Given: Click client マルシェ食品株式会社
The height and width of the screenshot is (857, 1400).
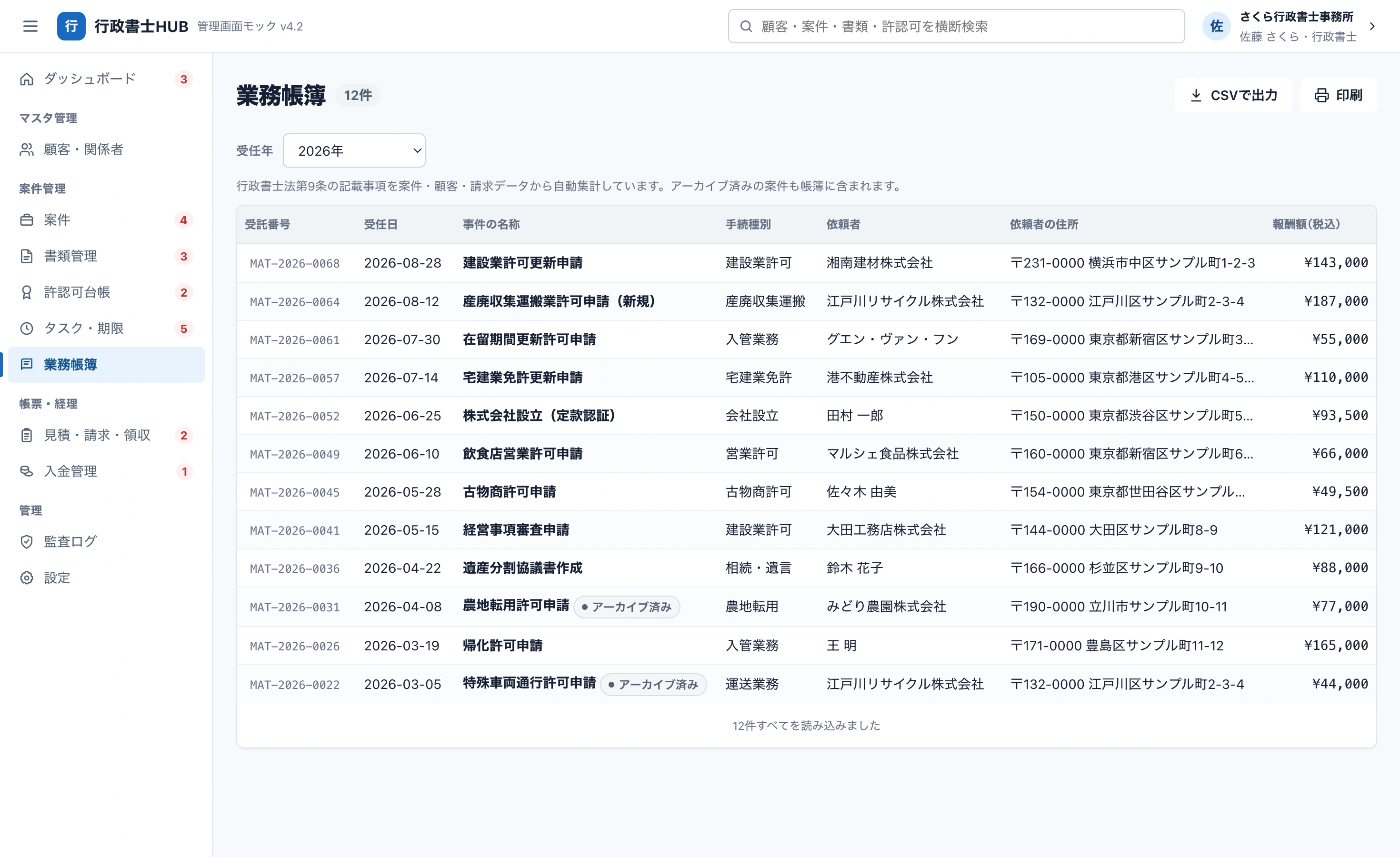Looking at the screenshot, I should pyautogui.click(x=892, y=454).
